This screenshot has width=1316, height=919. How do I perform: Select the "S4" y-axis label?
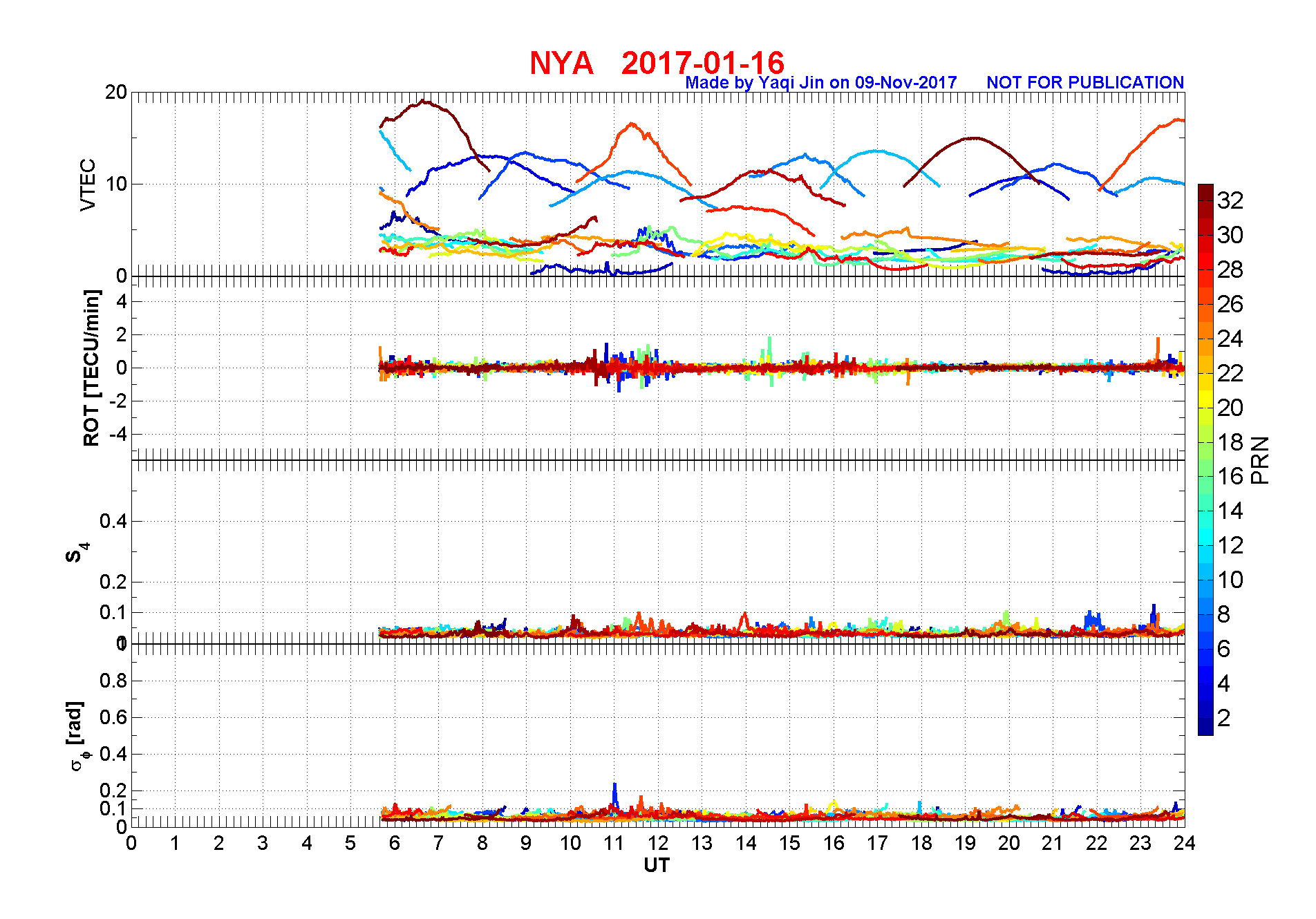[77, 553]
